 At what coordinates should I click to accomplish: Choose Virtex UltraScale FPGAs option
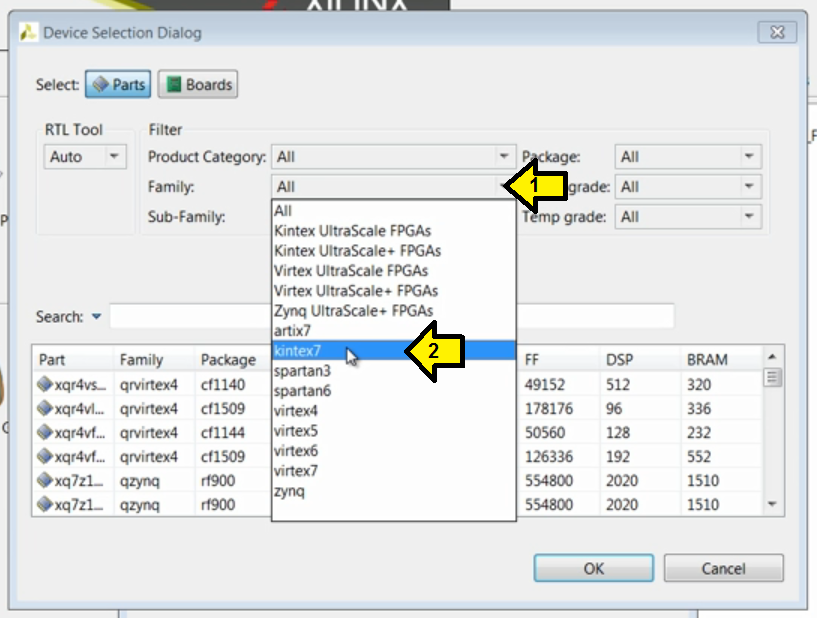(393, 271)
